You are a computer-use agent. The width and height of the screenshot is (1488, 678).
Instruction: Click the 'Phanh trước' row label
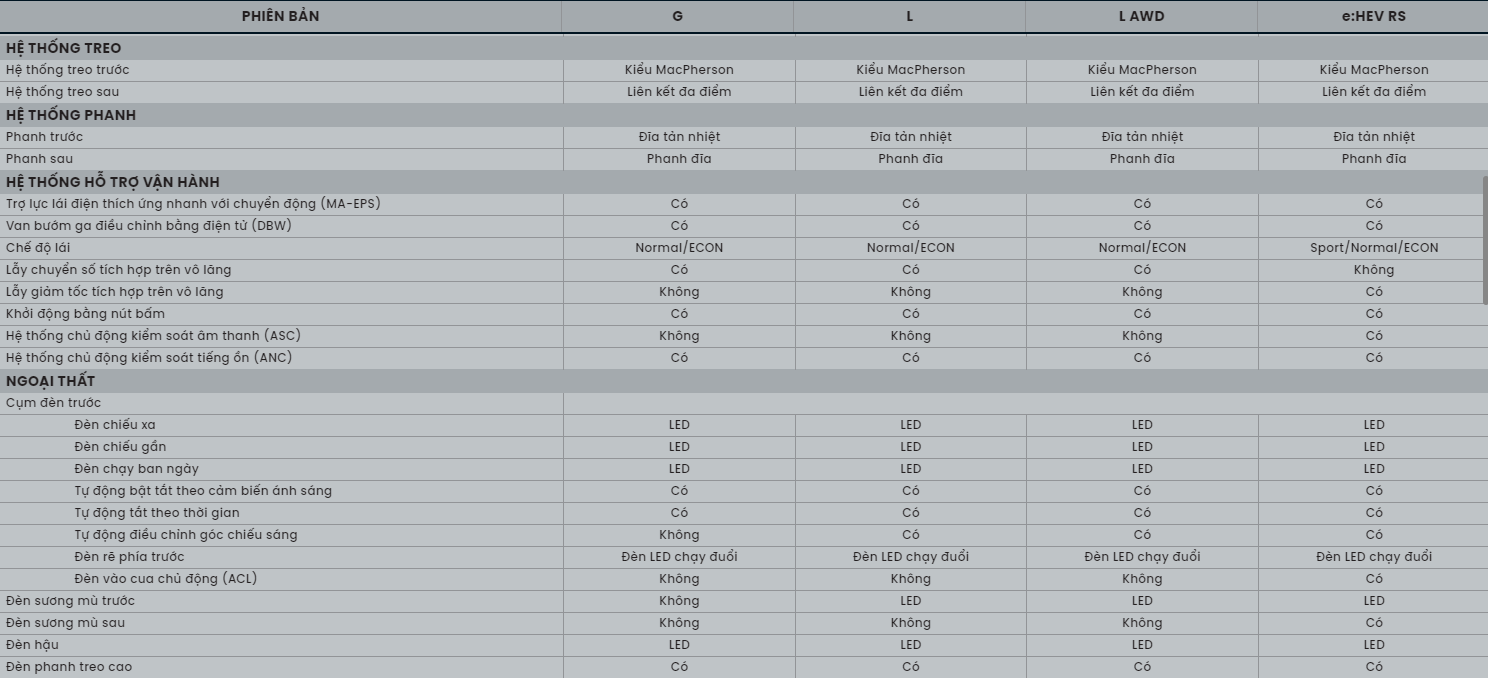44,137
